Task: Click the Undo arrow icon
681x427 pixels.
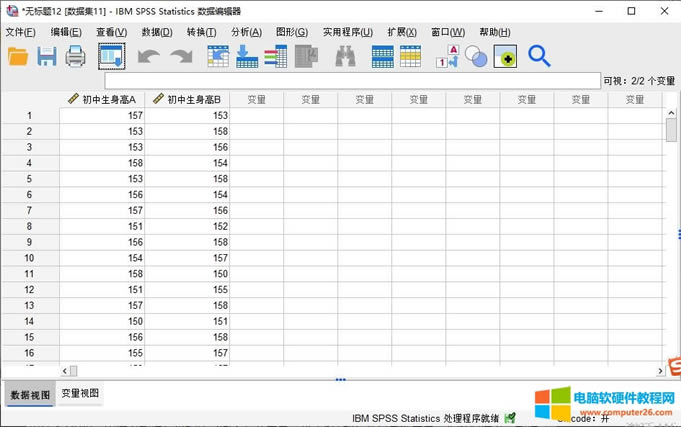Action: [148, 57]
